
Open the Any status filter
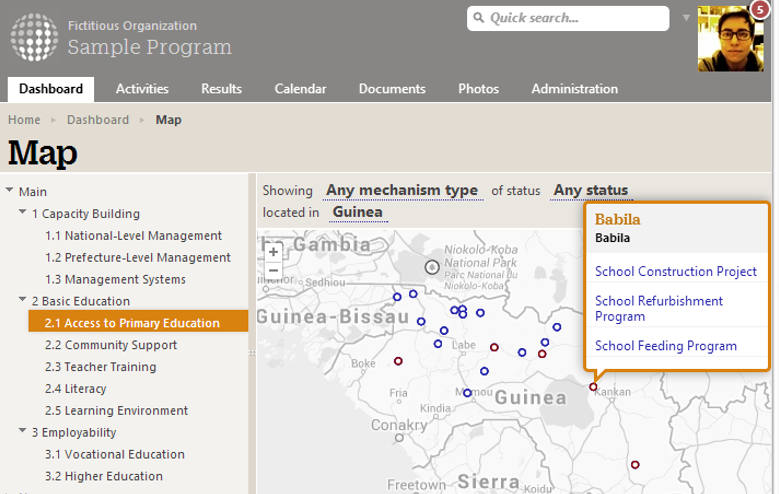click(591, 190)
